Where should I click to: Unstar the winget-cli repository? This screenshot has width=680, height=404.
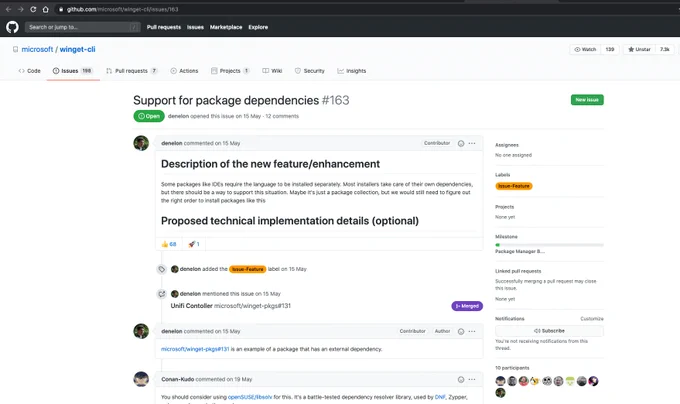639,49
